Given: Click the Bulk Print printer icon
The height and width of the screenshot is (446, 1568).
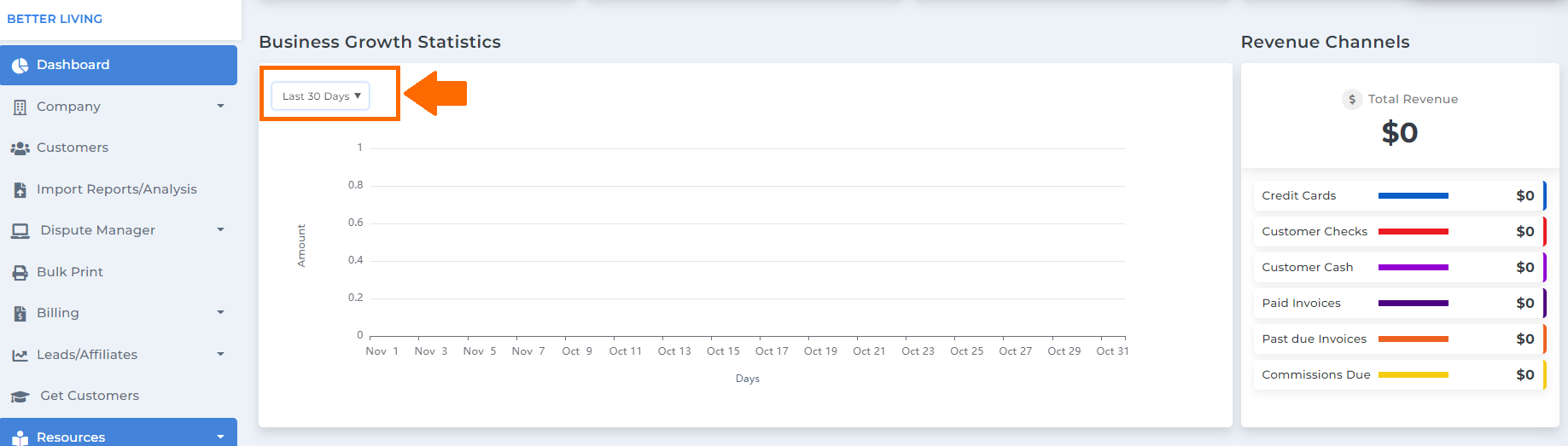Looking at the screenshot, I should tap(20, 273).
